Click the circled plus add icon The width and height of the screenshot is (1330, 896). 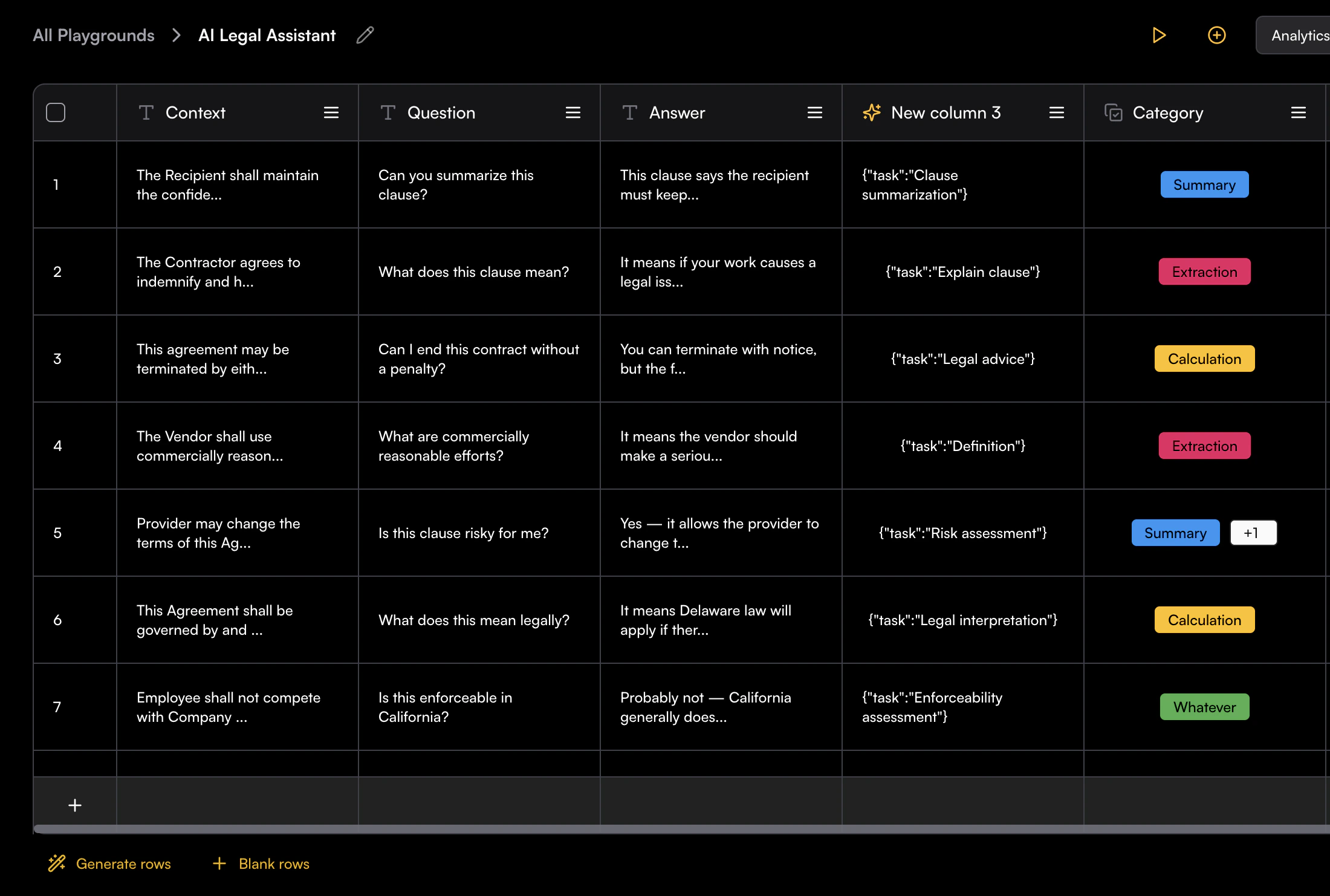point(1216,35)
